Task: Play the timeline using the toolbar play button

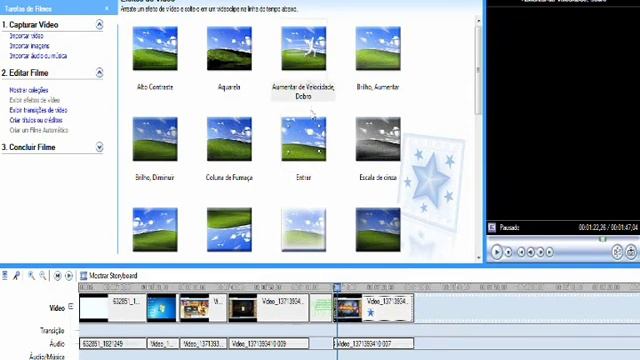Action: [69, 276]
